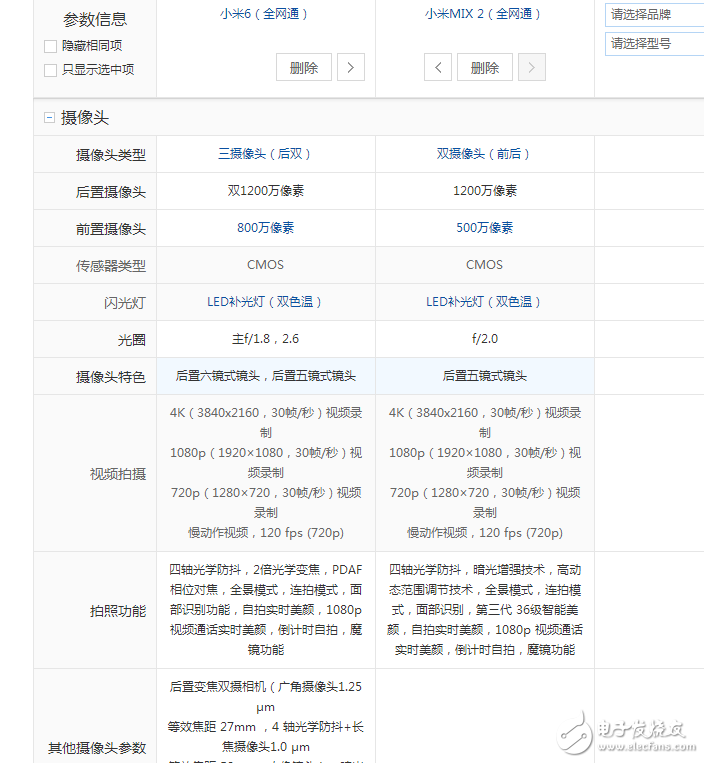The height and width of the screenshot is (763, 704).
Task: Select the 1200万像素 cell for 小米MIX 2
Action: [485, 191]
